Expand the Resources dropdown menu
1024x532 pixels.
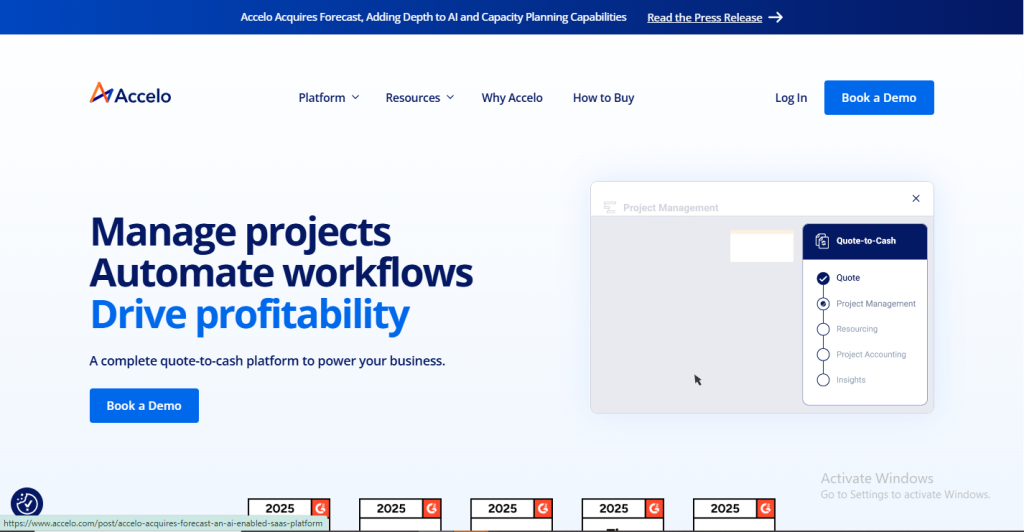[x=419, y=98]
